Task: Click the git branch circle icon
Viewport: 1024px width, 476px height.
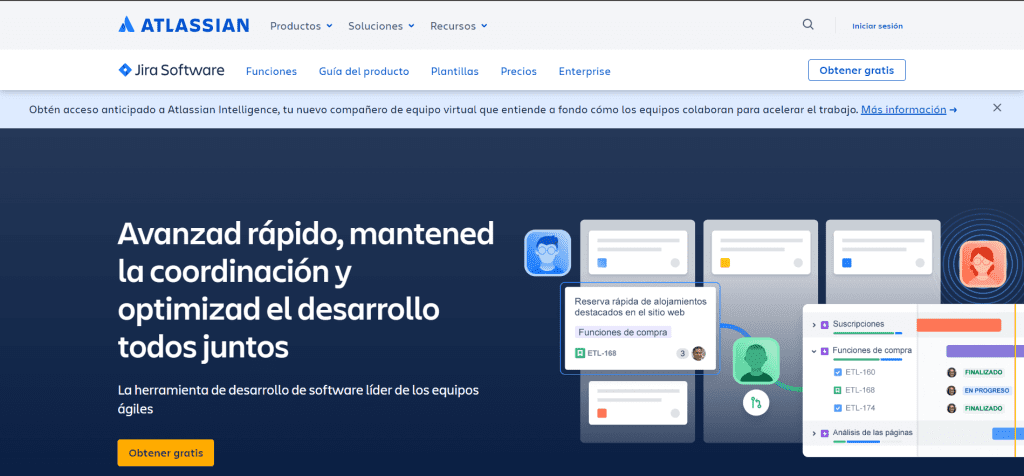Action: click(756, 402)
